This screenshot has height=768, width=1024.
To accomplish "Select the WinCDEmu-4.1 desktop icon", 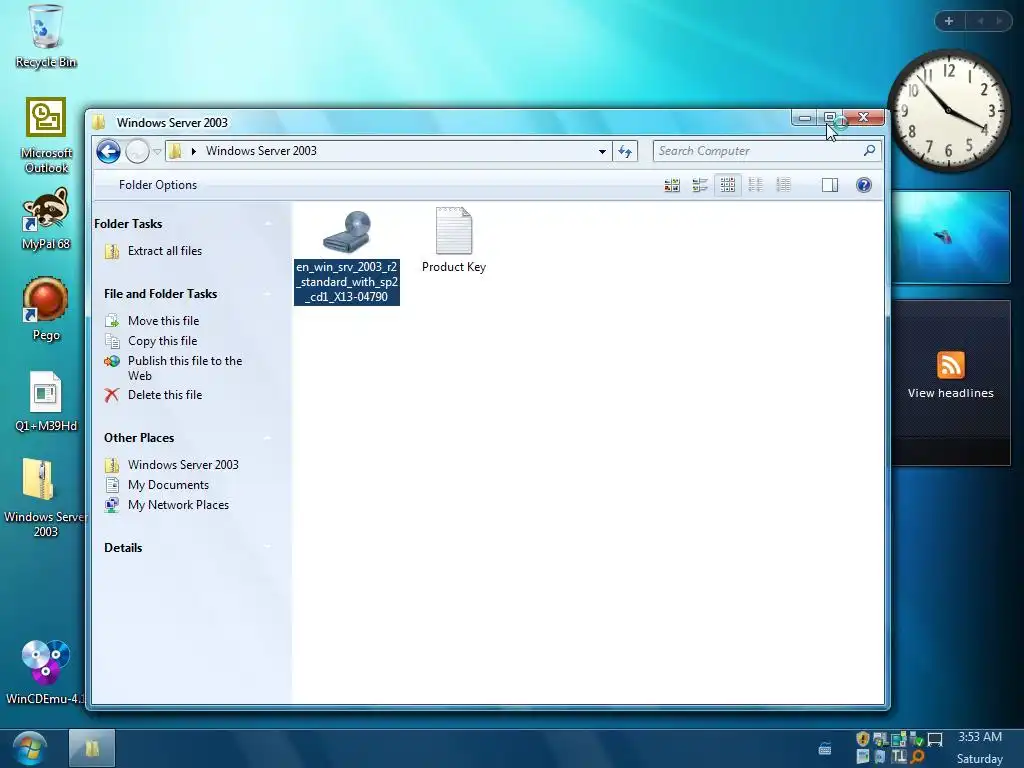I will (46, 672).
